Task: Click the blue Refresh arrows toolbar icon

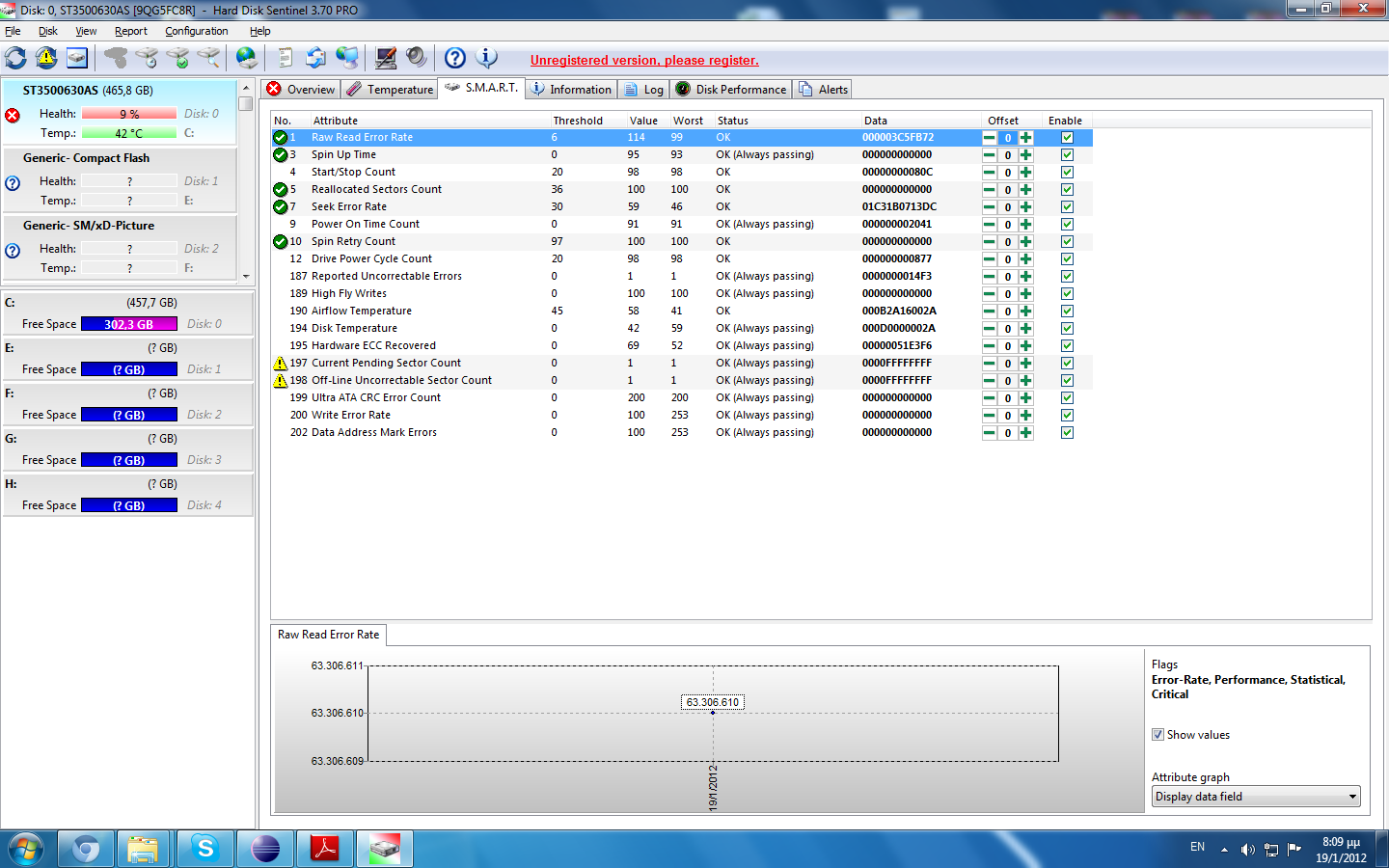Action: 15,58
